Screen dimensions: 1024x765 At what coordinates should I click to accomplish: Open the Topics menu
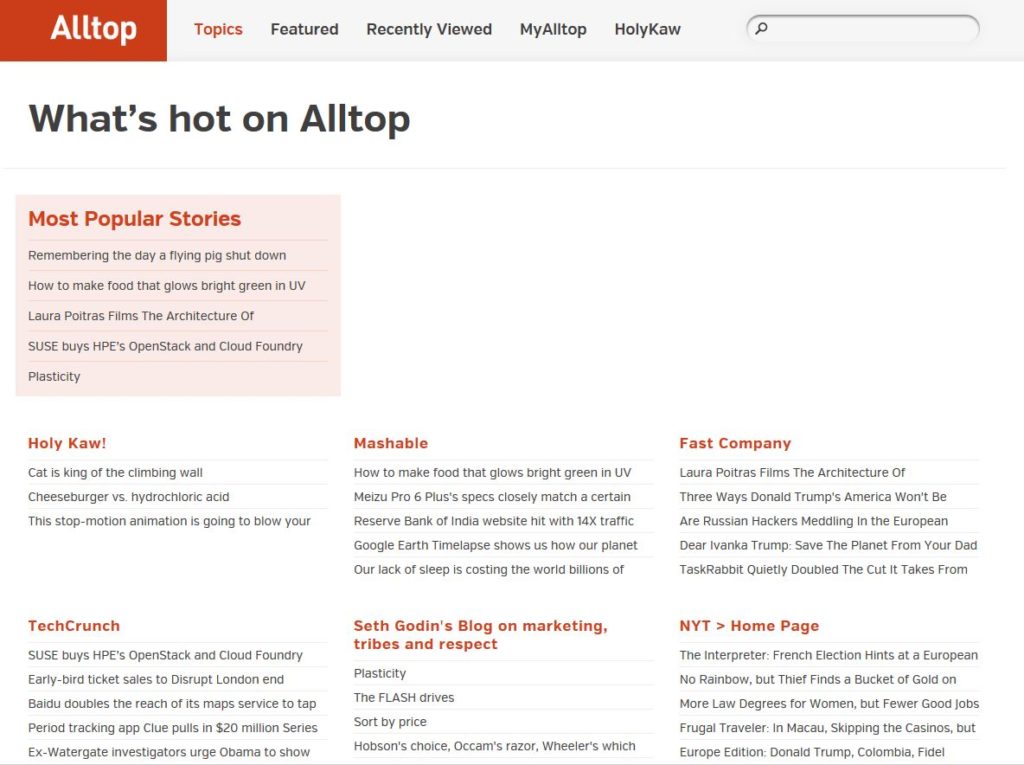pyautogui.click(x=218, y=29)
